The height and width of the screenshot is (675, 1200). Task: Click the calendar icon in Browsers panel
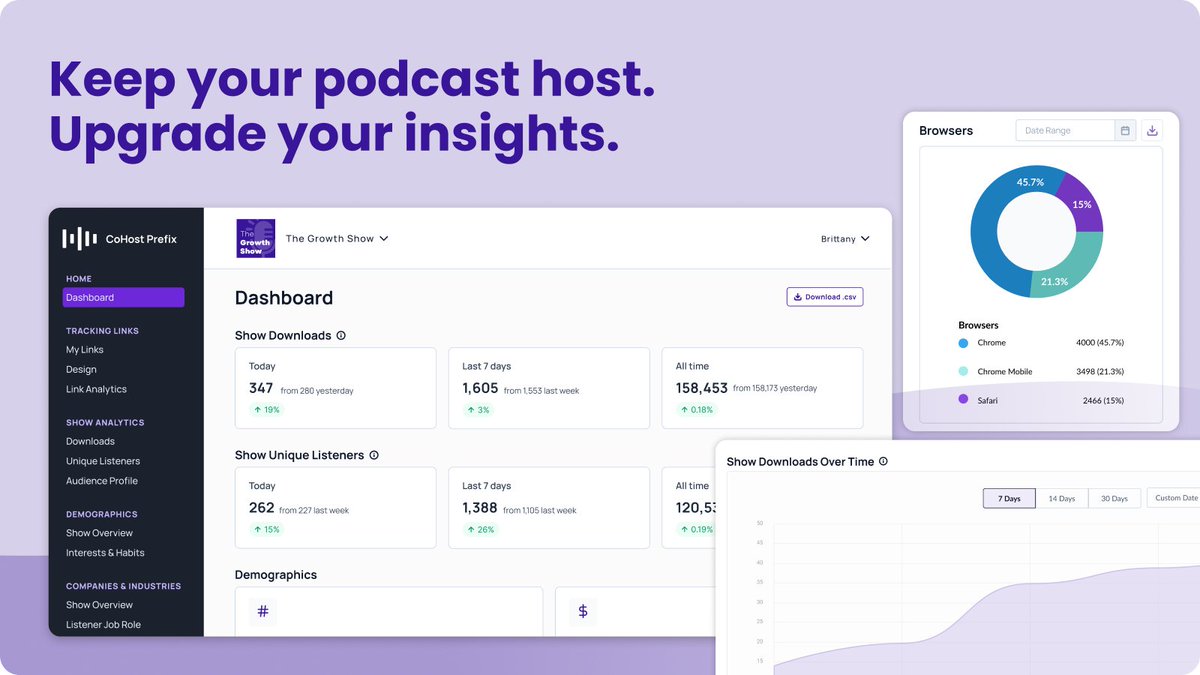[x=1125, y=131]
